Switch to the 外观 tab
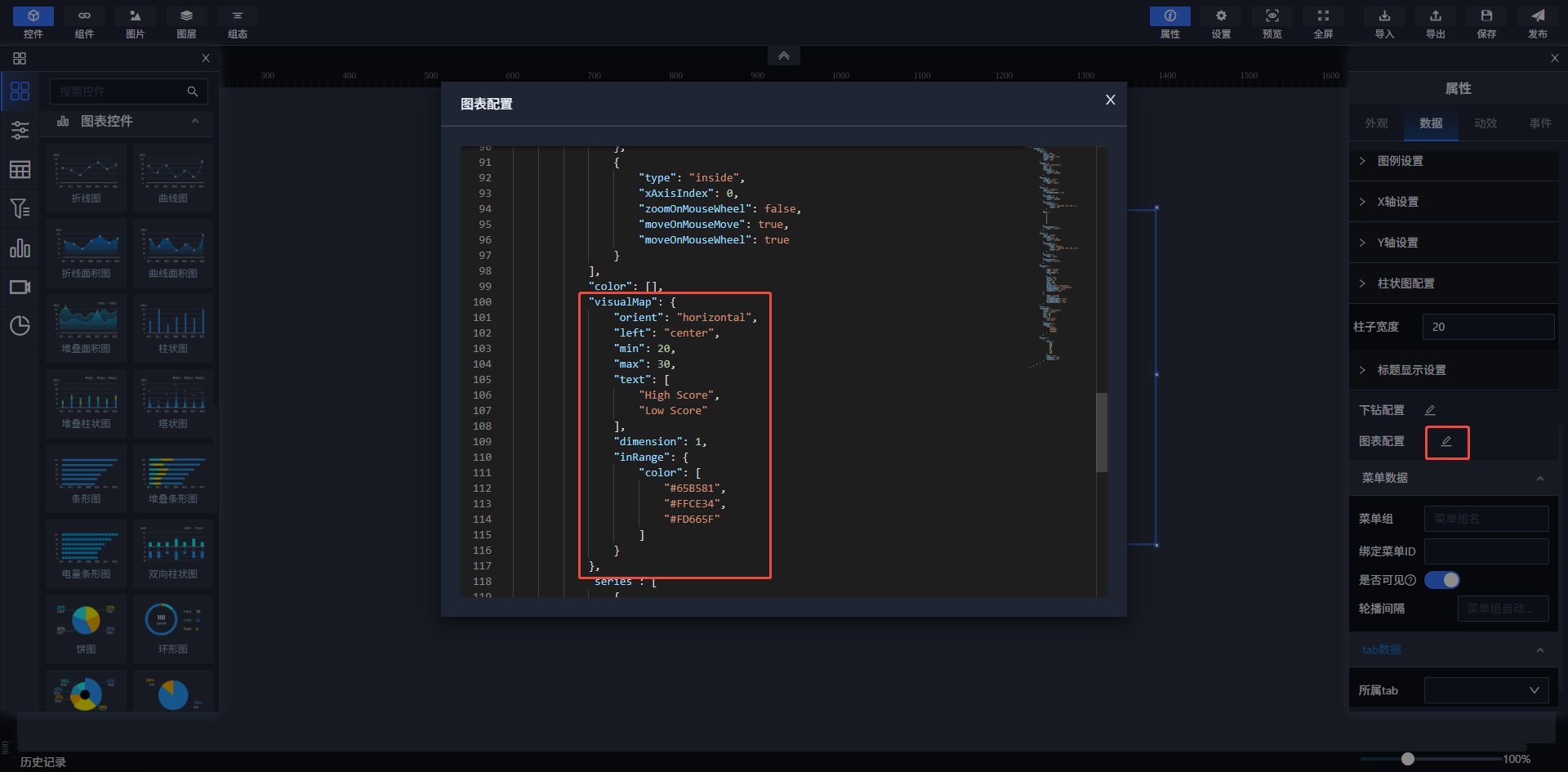Viewport: 1568px width, 772px height. pos(1376,123)
